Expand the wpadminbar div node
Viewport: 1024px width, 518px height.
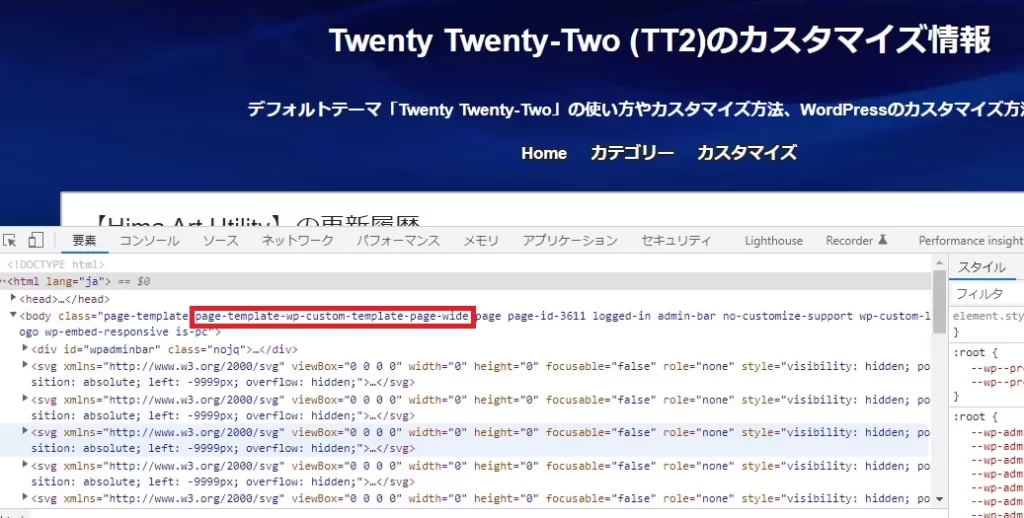click(25, 349)
